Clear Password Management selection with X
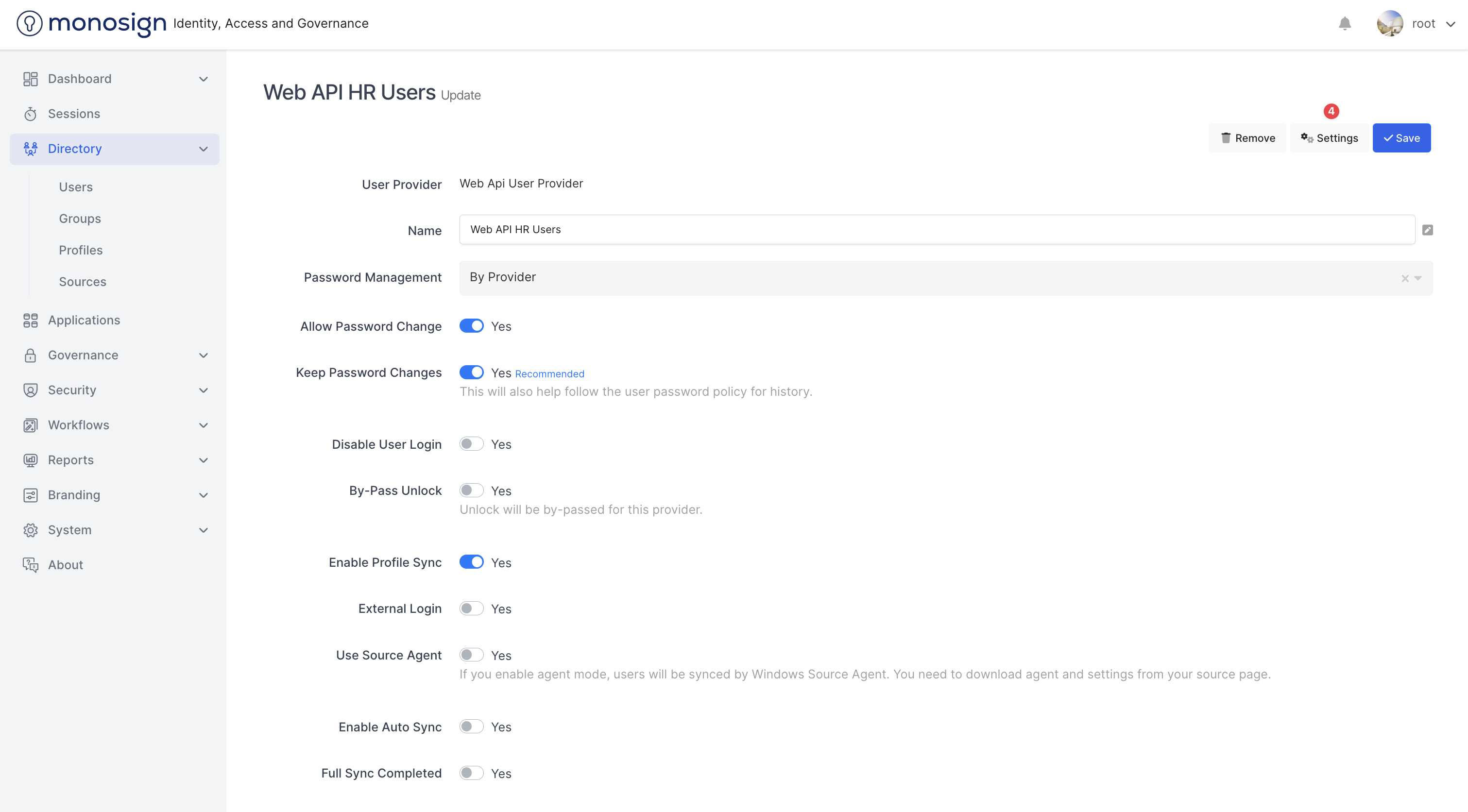Screen dimensions: 1468x812 [1405, 278]
